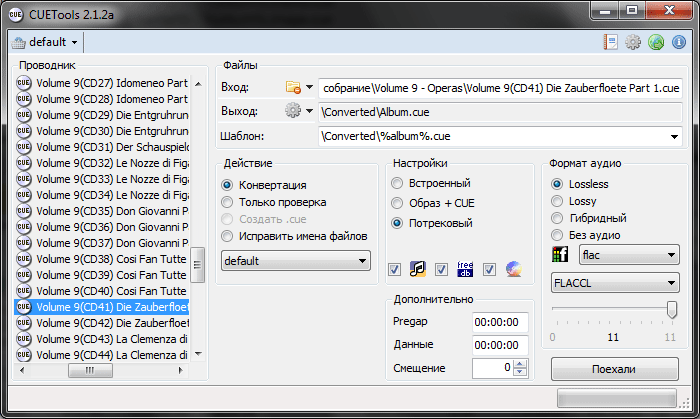Click the freedb database icon

click(x=465, y=268)
